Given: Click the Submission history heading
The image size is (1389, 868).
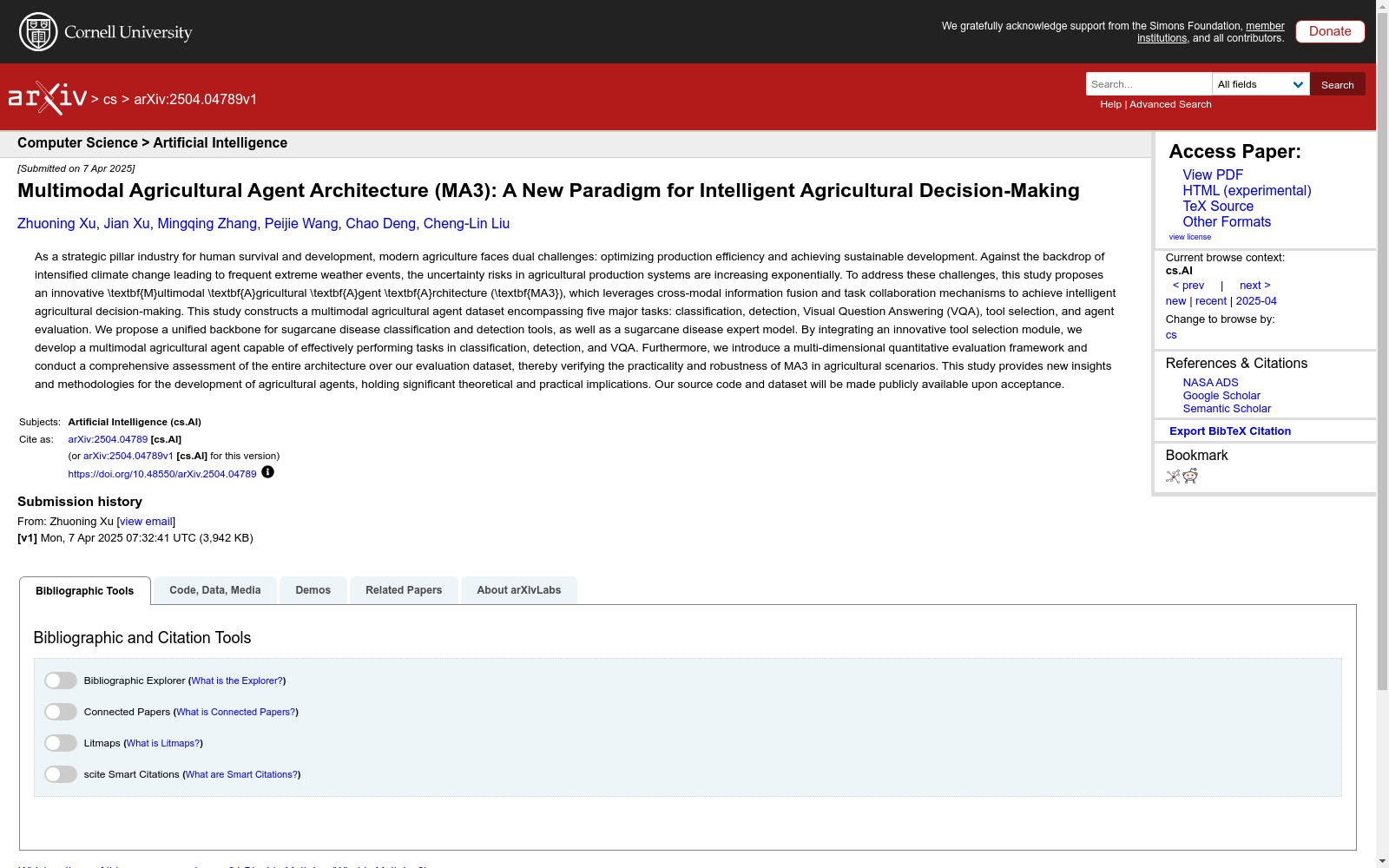Looking at the screenshot, I should pos(80,502).
